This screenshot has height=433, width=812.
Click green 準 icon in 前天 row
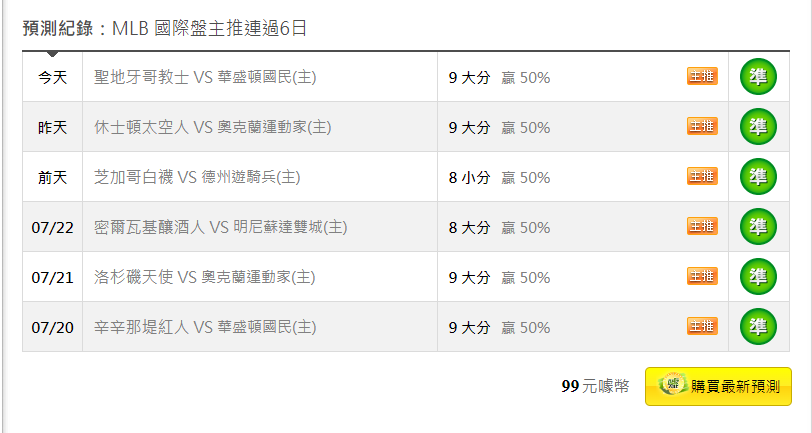(758, 177)
